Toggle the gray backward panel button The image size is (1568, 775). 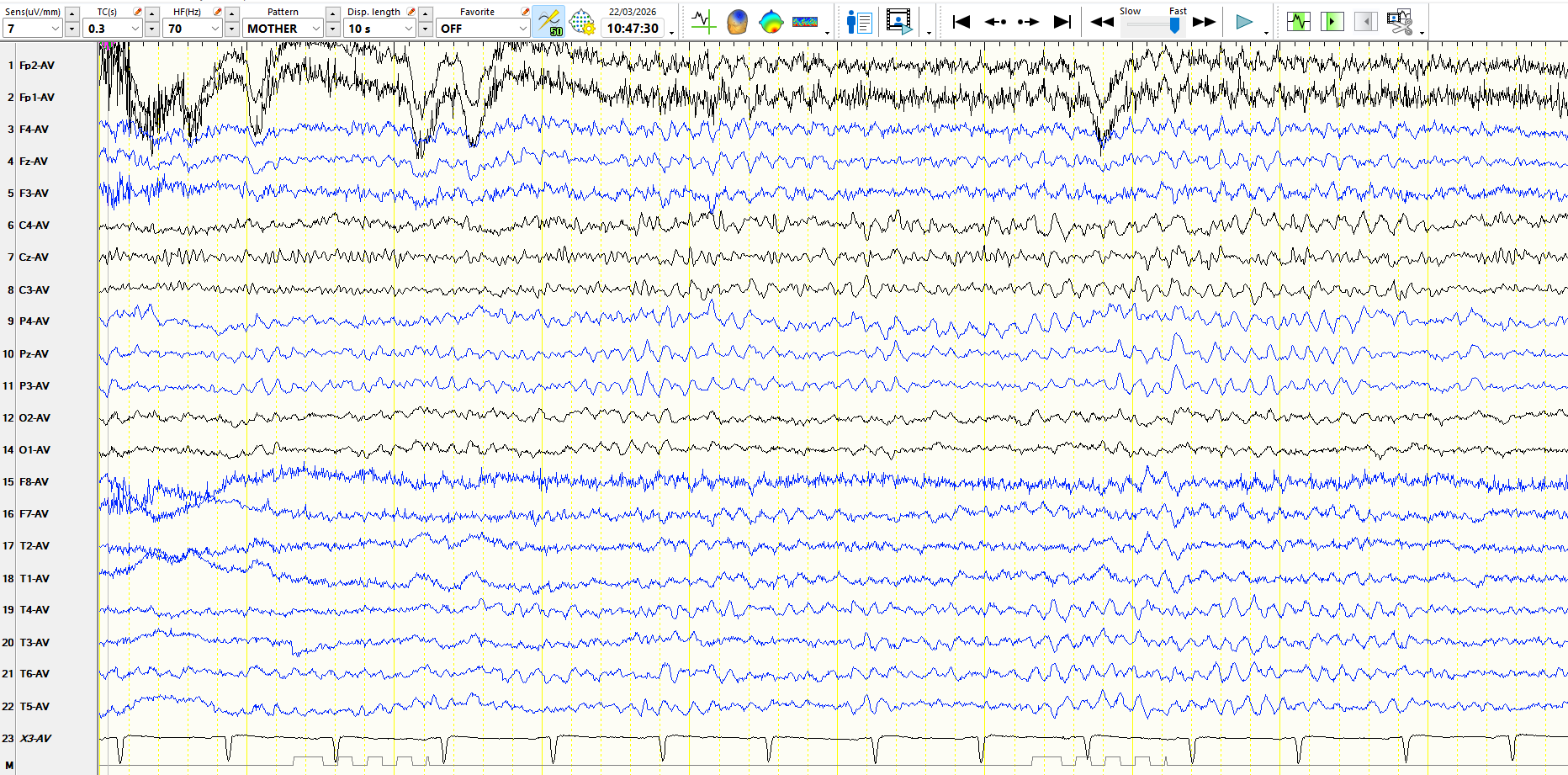(x=1366, y=22)
